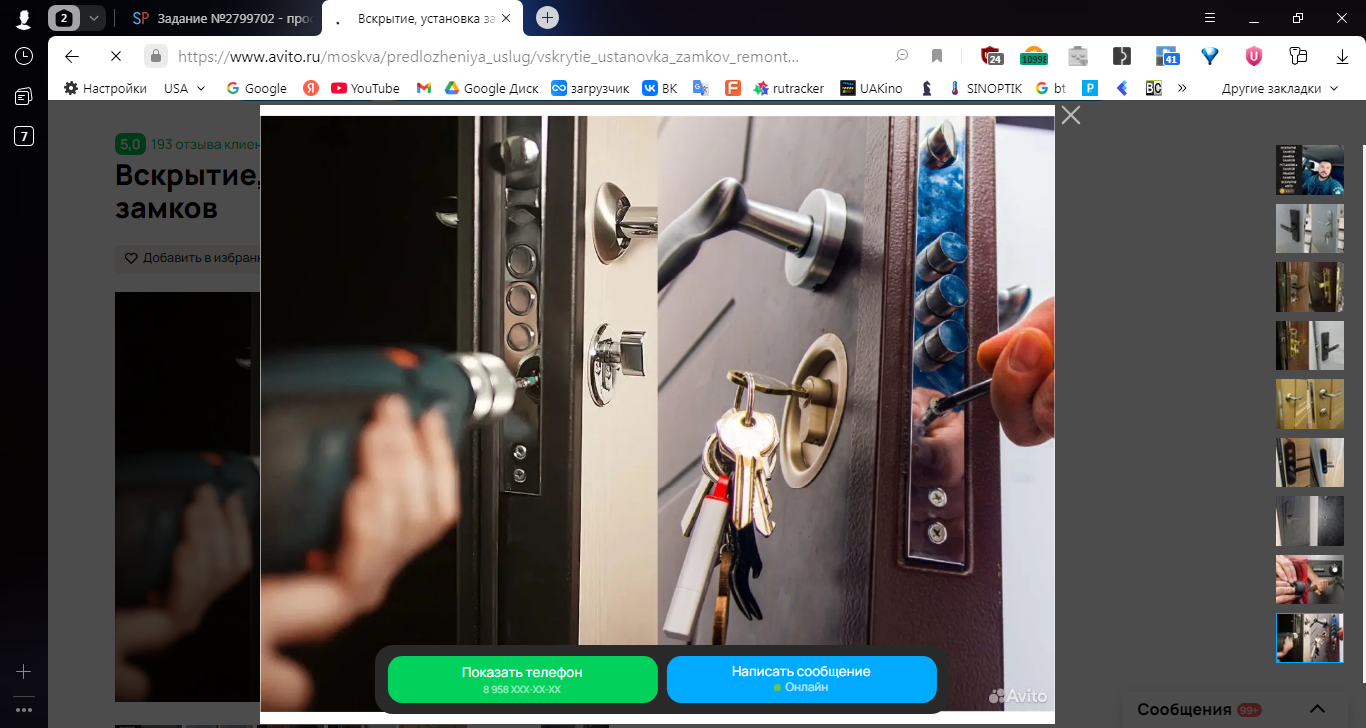Image resolution: width=1366 pixels, height=728 pixels.
Task: Open the sidebar tabs panel icon
Action: pos(23,96)
